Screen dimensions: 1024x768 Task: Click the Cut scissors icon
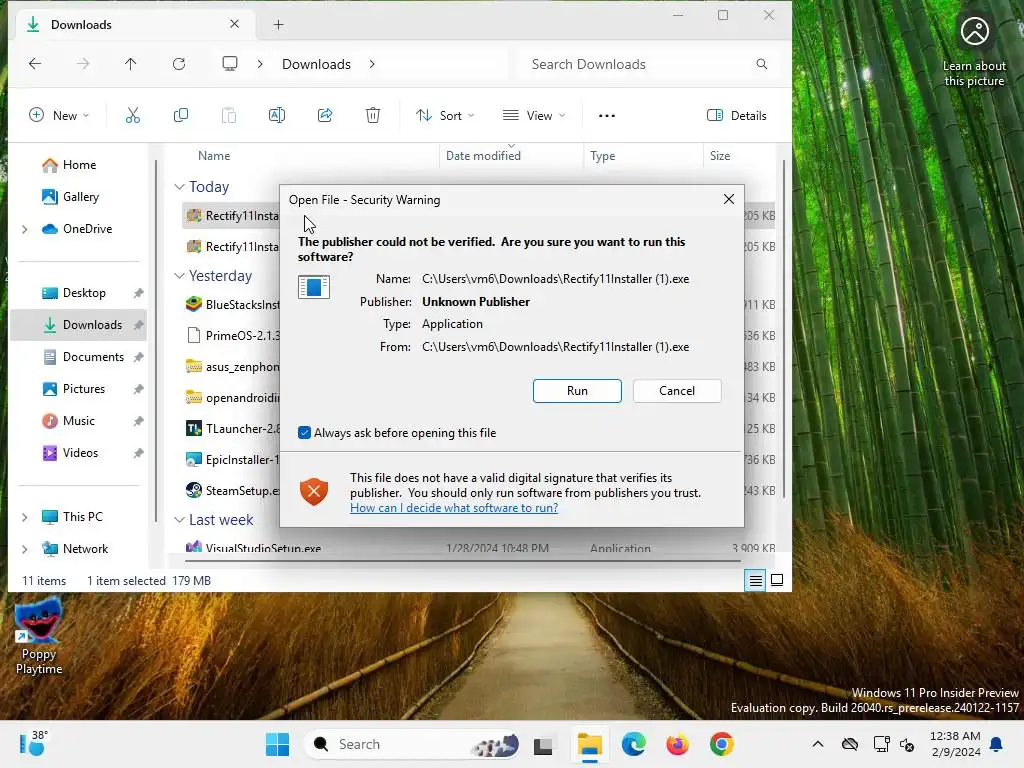(x=133, y=116)
